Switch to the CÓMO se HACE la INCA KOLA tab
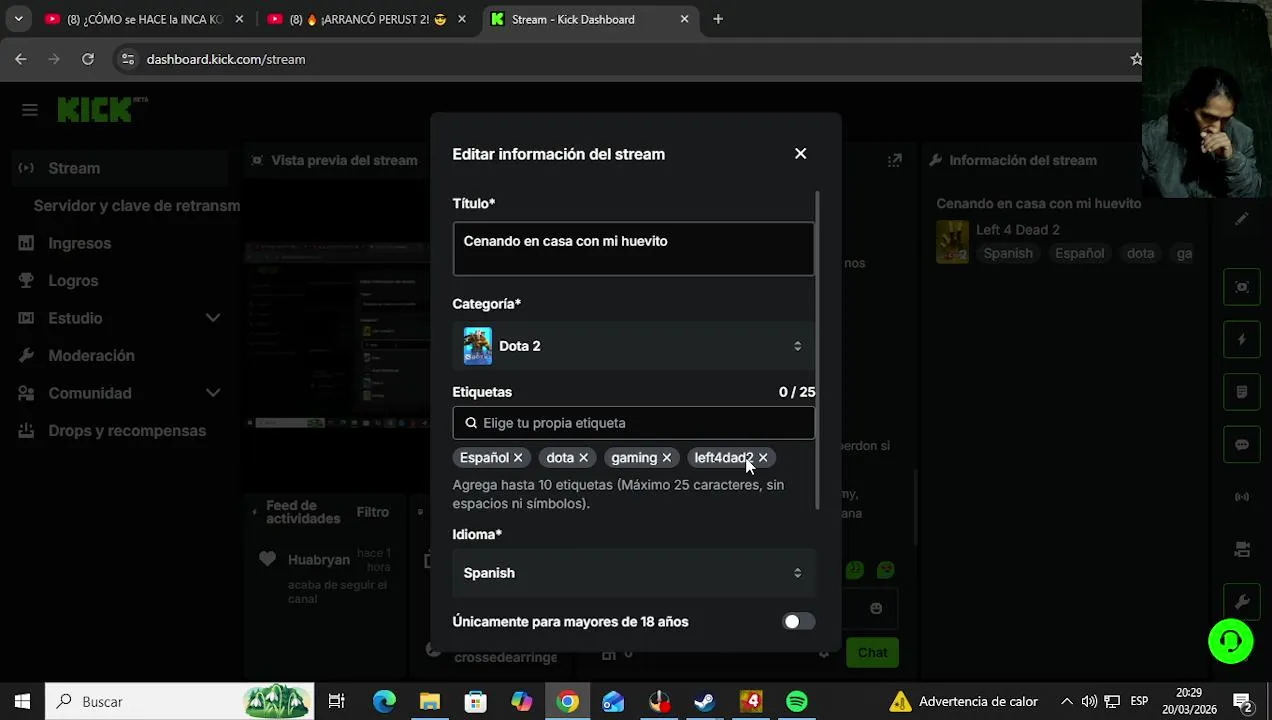 143,19
